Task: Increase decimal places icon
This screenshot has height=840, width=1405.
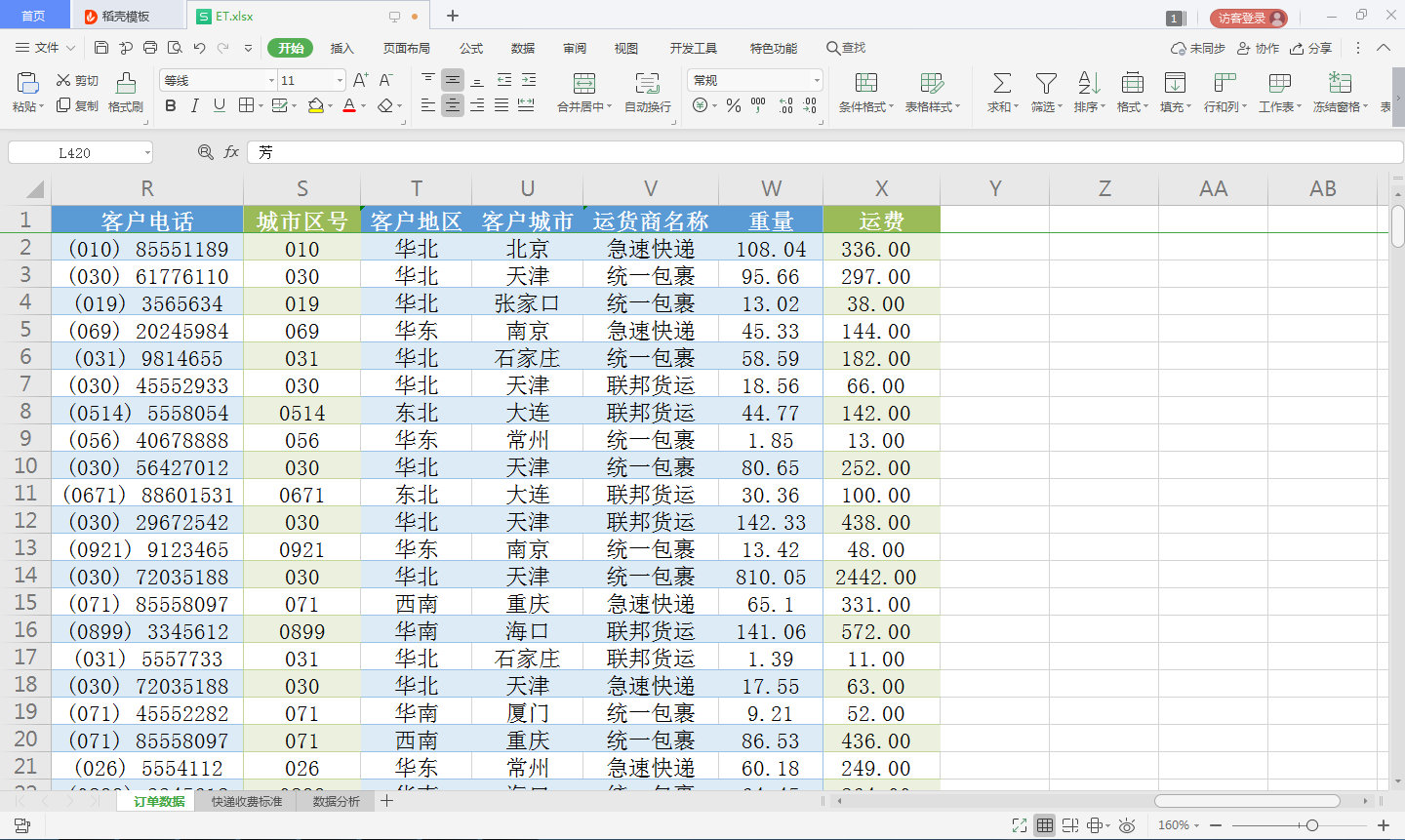Action: (x=786, y=105)
